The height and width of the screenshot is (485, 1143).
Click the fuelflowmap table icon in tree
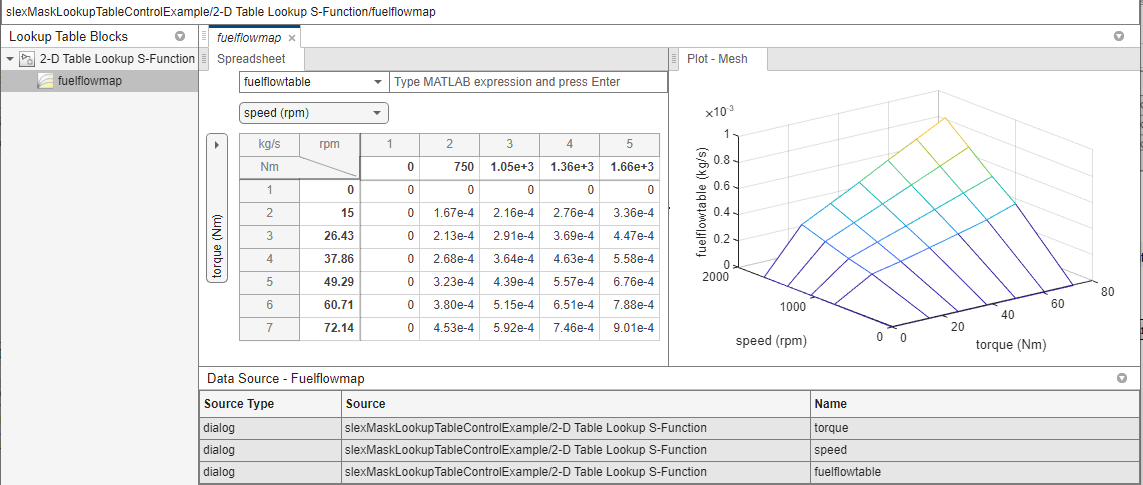tap(45, 81)
